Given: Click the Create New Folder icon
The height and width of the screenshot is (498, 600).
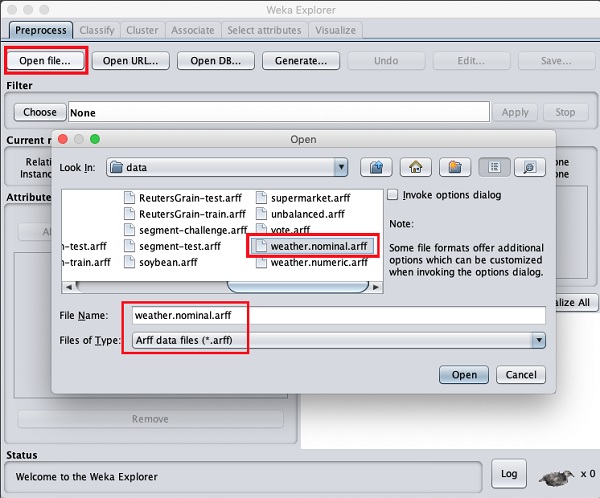Looking at the screenshot, I should point(455,167).
